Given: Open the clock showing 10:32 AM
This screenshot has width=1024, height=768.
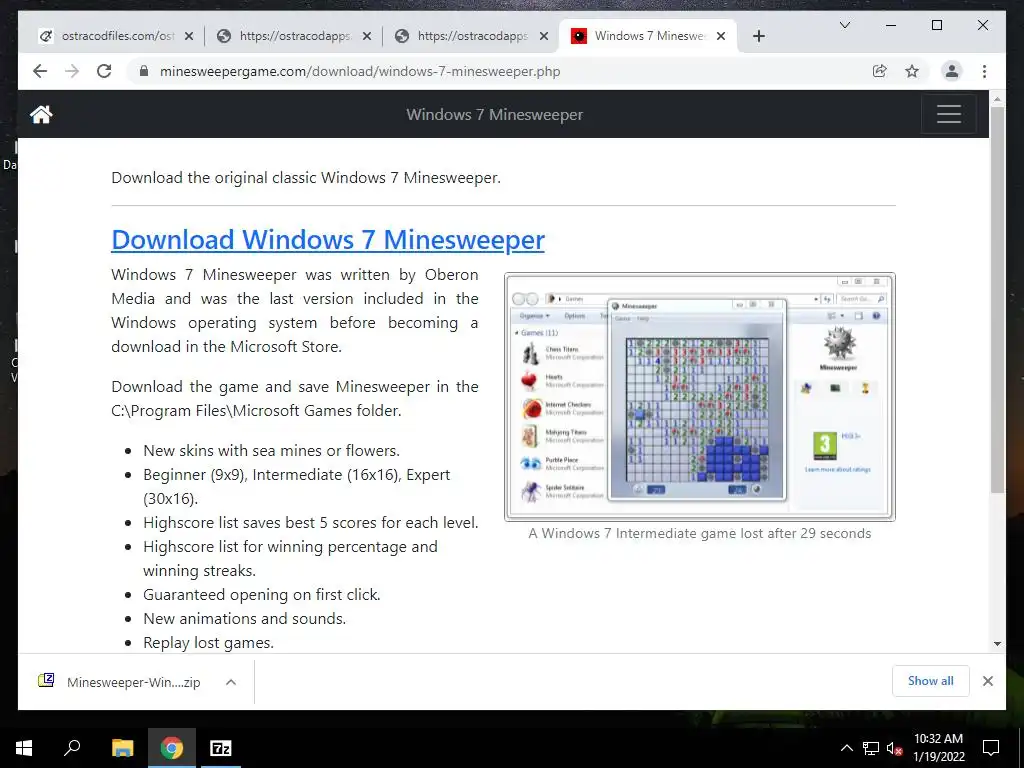Looking at the screenshot, I should (x=938, y=748).
